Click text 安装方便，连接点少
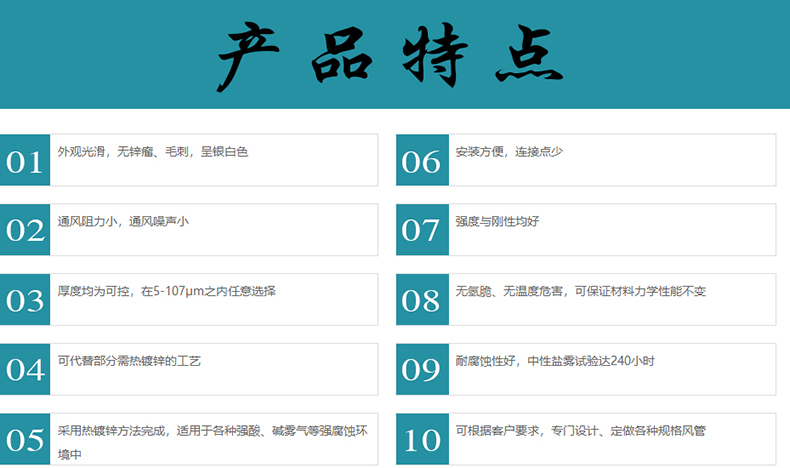Viewport: 790px width, 468px height. (509, 152)
